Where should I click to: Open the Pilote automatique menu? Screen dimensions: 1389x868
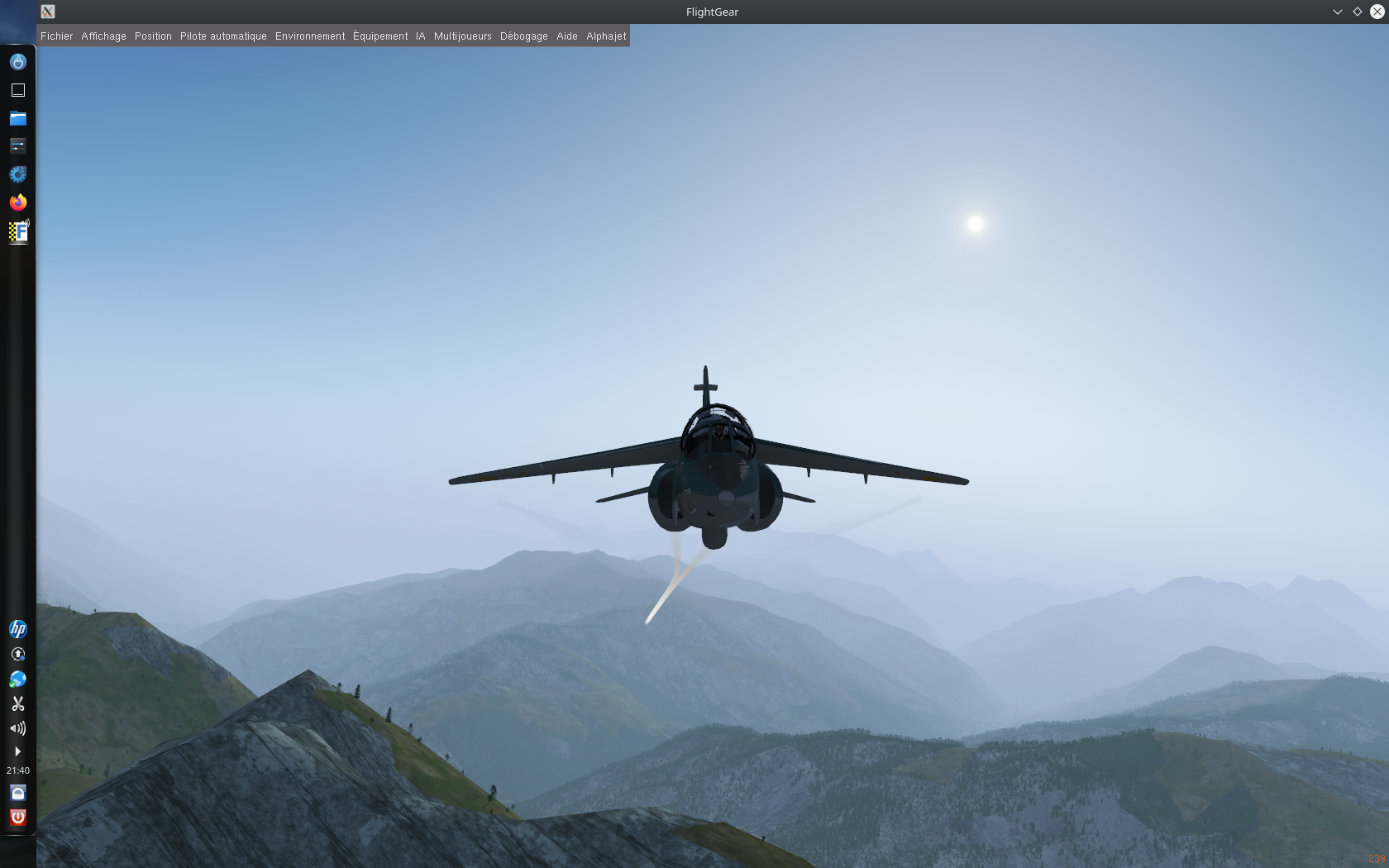pos(223,36)
